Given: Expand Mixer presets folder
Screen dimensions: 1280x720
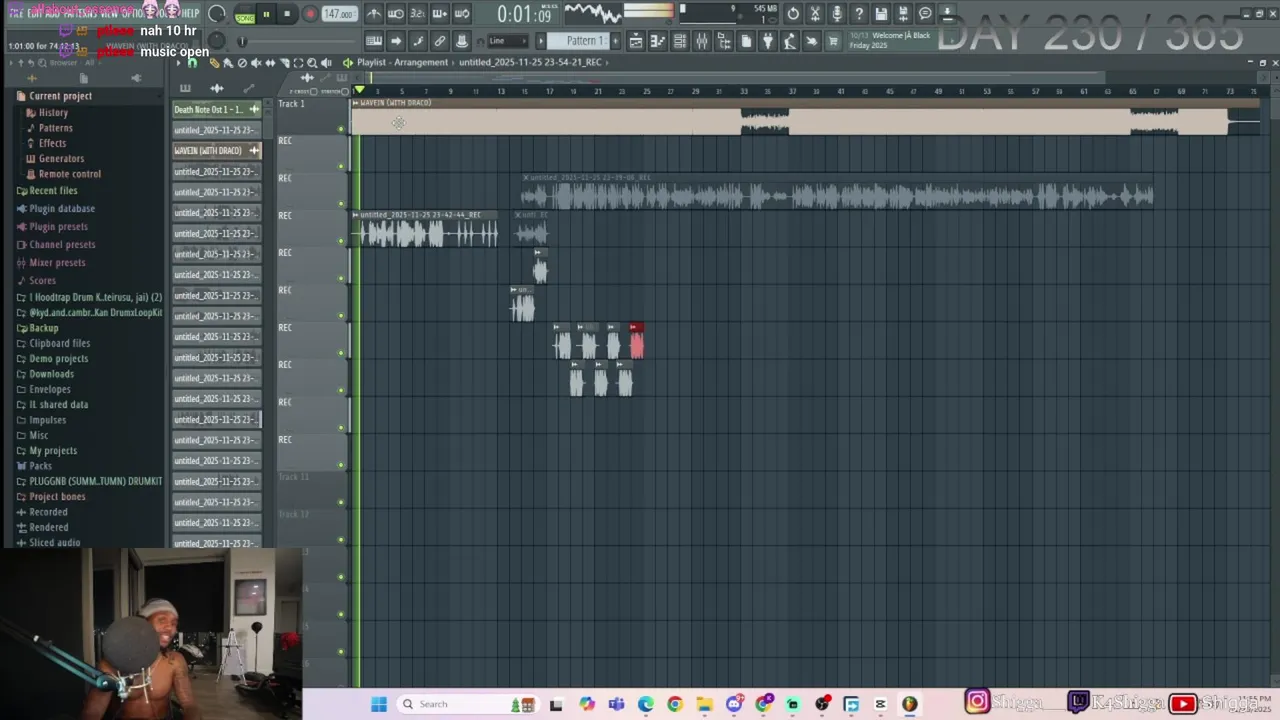Looking at the screenshot, I should (57, 263).
